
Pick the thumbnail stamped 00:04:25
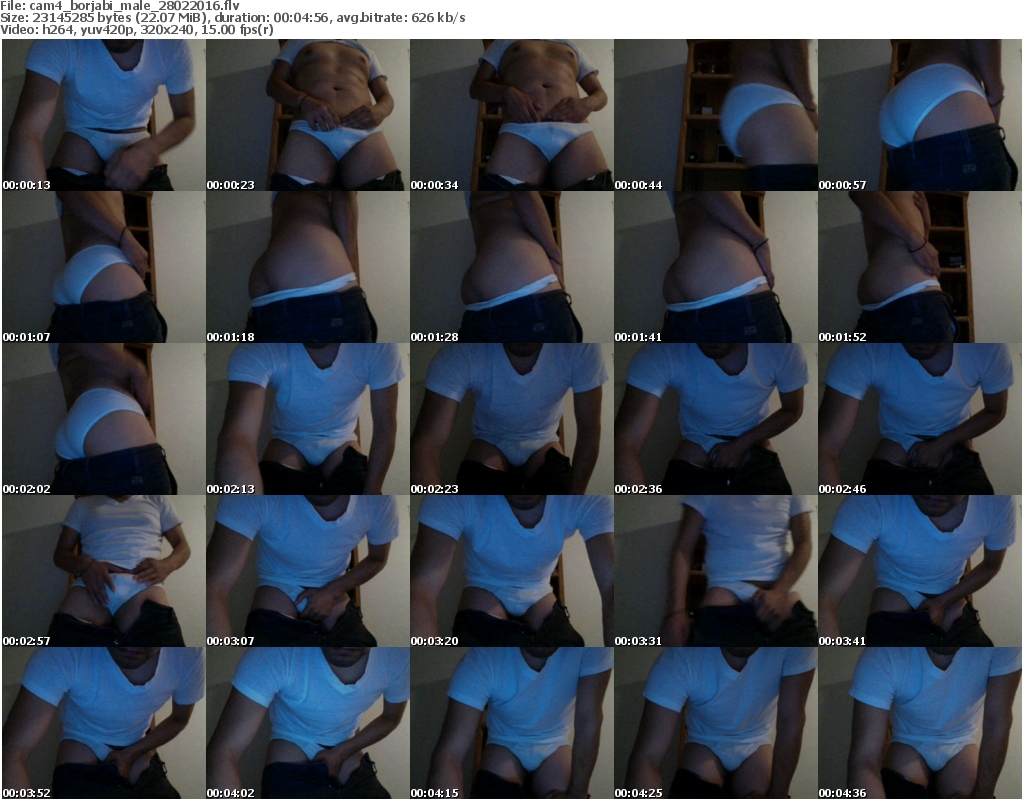(716, 723)
